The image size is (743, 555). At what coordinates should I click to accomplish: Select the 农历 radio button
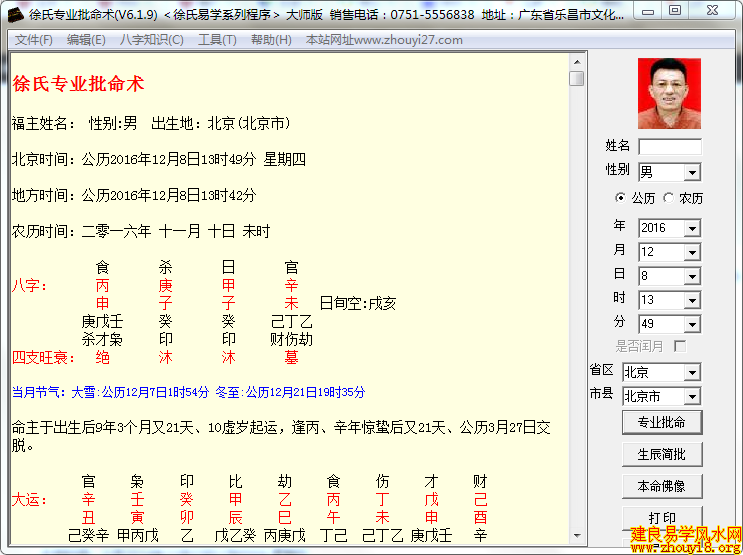(669, 198)
